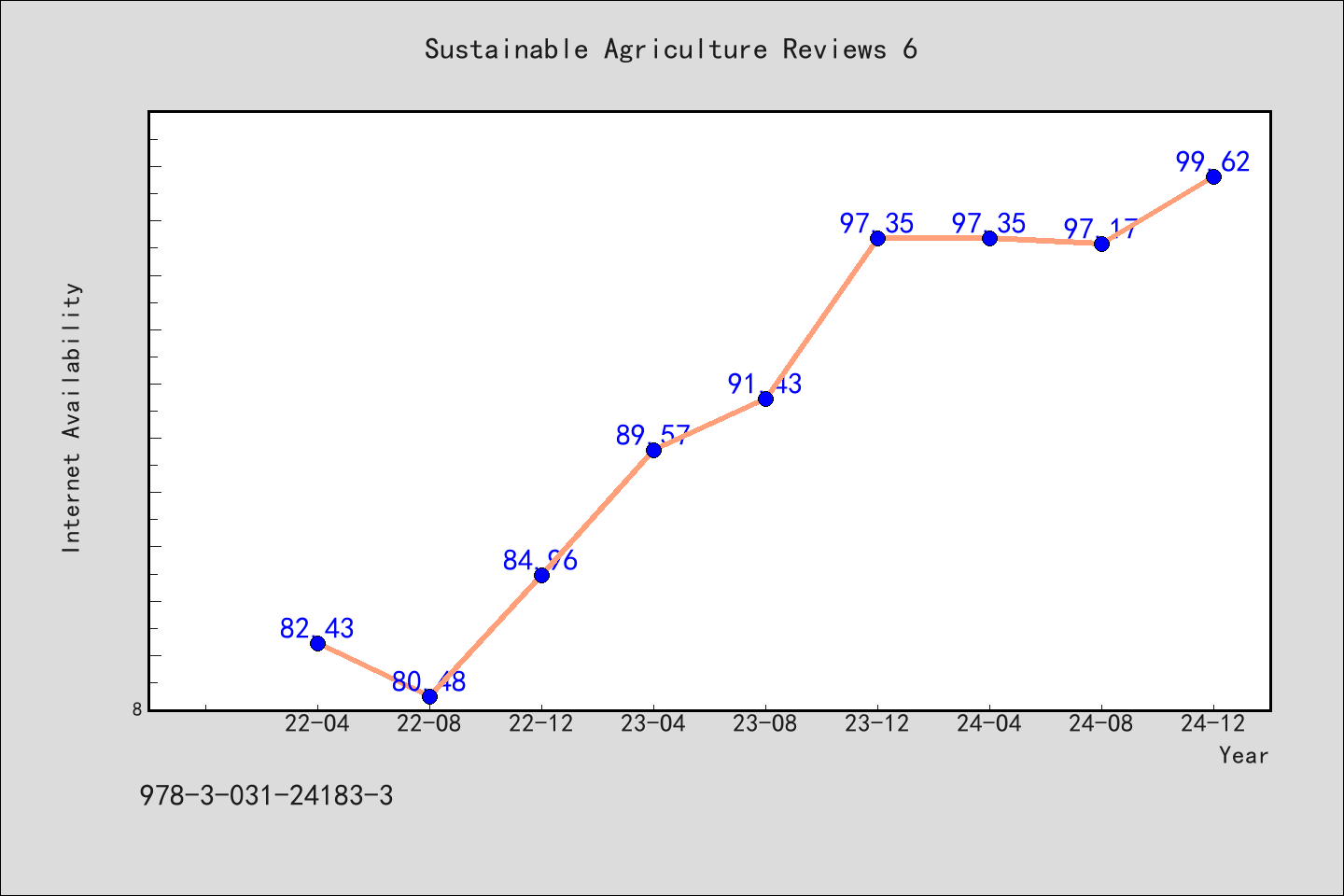This screenshot has width=1344, height=896.
Task: Click the 89.57 value label
Action: pyautogui.click(x=653, y=435)
